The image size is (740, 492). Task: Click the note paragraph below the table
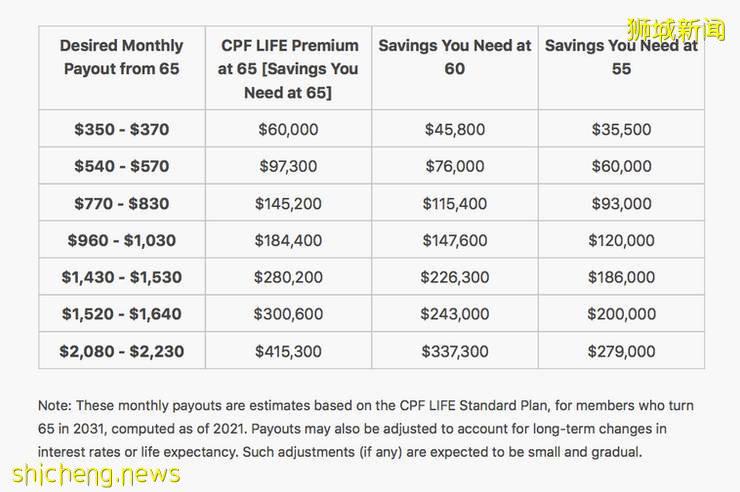coord(366,428)
